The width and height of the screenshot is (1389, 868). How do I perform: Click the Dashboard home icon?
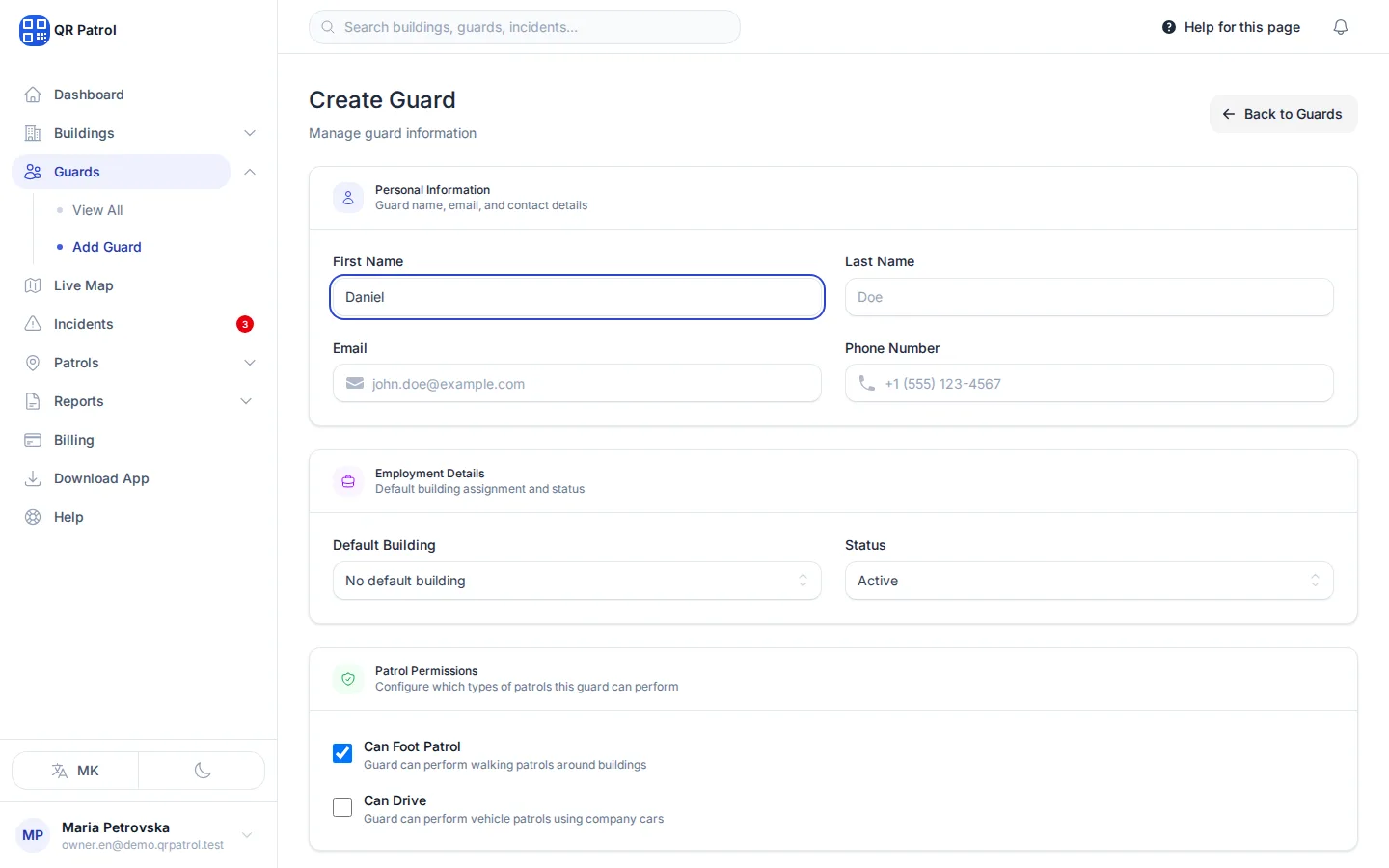point(33,95)
